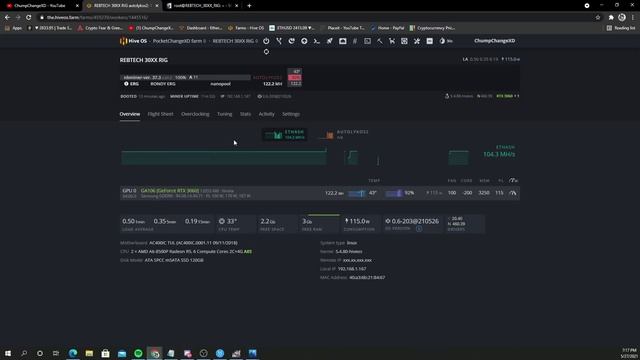Image resolution: width=640 pixels, height=360 pixels.
Task: Click the console window icon in toolbar
Action: (367, 41)
